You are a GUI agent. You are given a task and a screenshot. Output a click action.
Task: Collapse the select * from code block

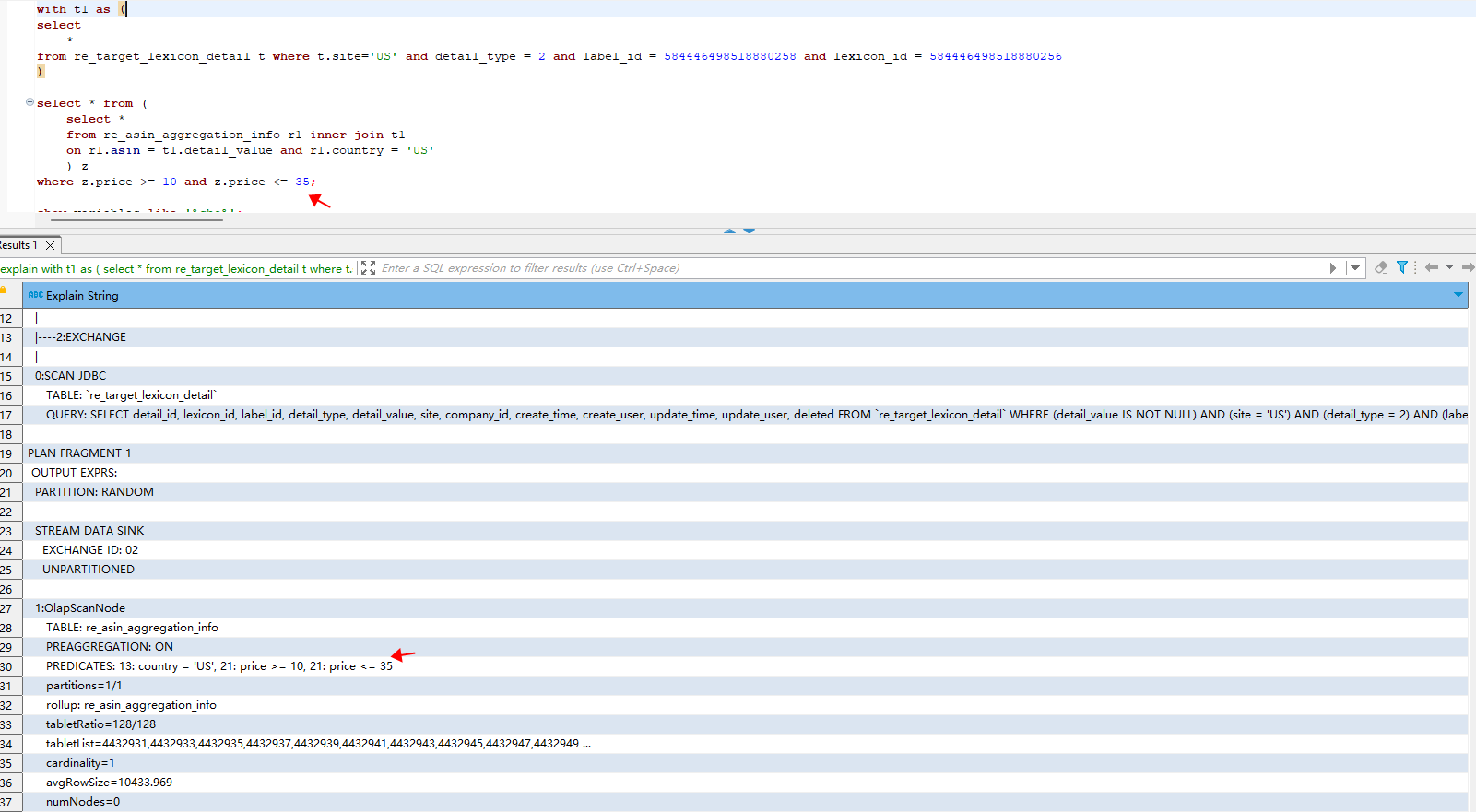pyautogui.click(x=30, y=102)
